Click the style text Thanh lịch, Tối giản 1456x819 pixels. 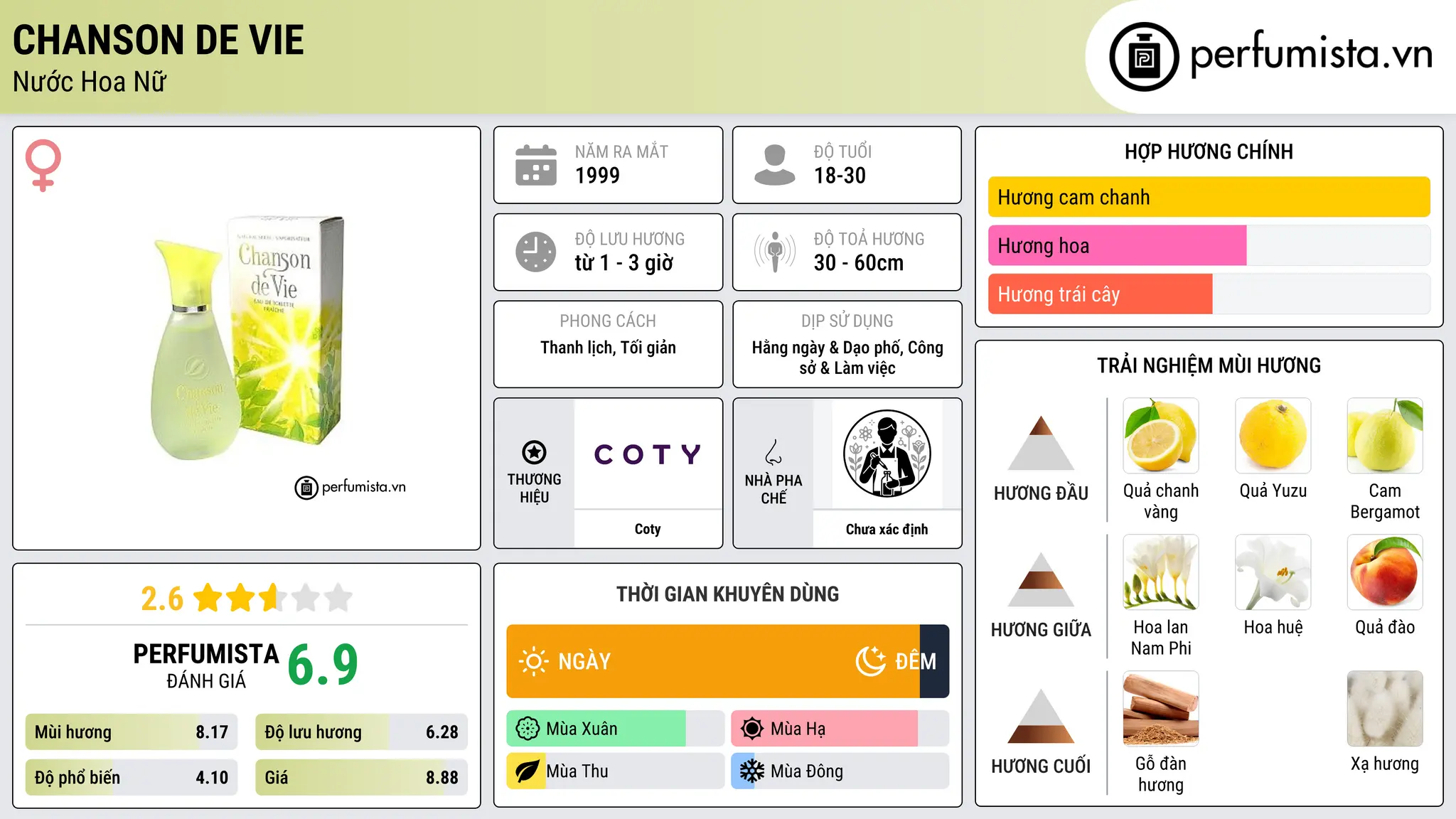[608, 348]
